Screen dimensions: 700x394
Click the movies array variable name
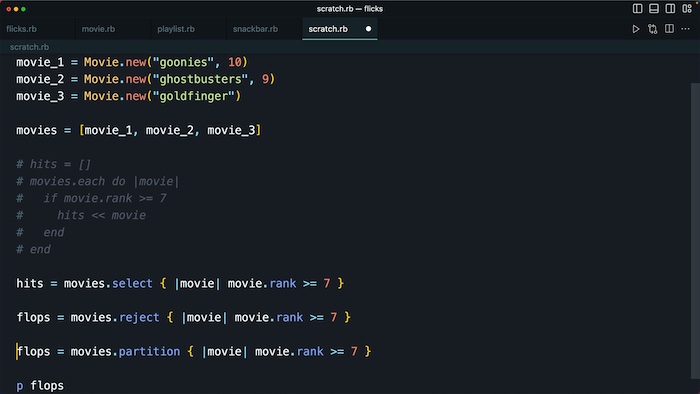[x=37, y=130]
